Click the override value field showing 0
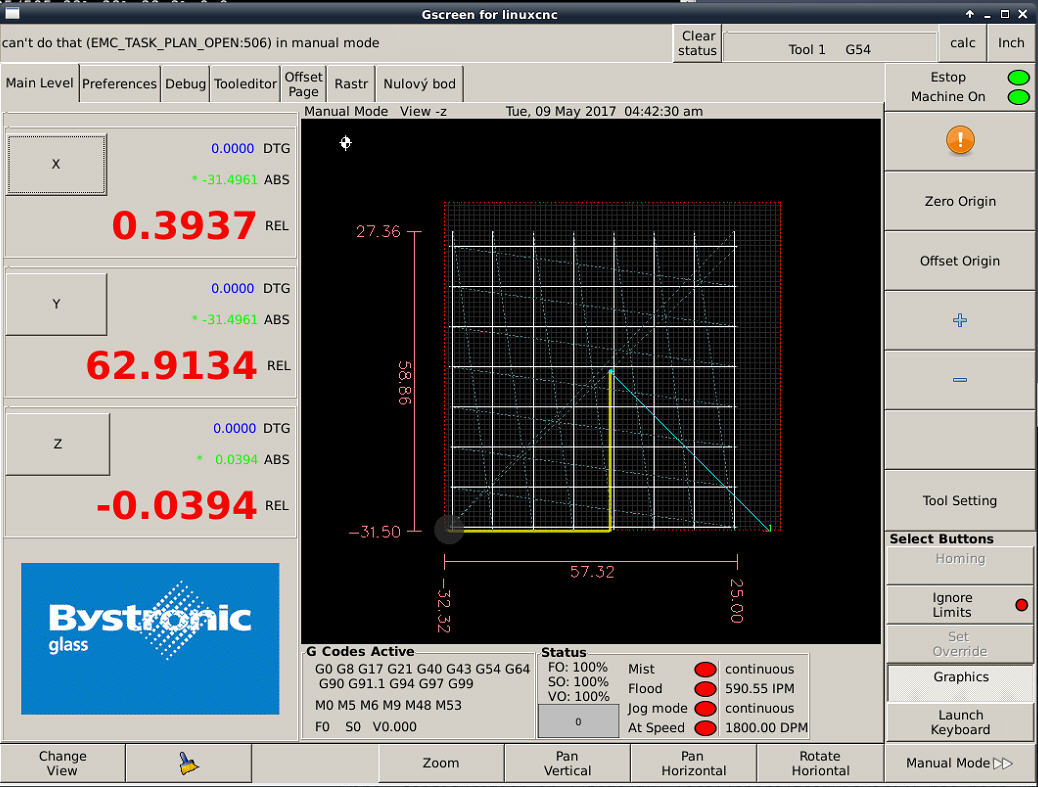 (x=578, y=722)
